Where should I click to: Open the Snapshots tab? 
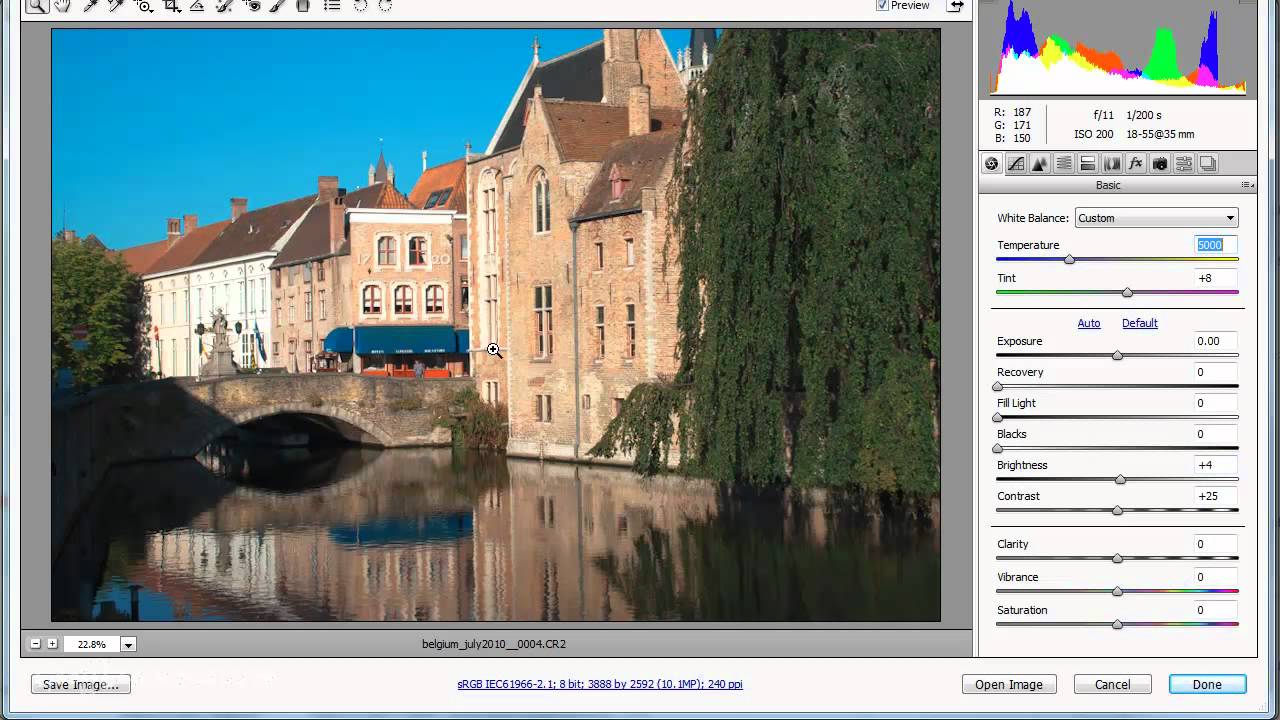point(1208,164)
